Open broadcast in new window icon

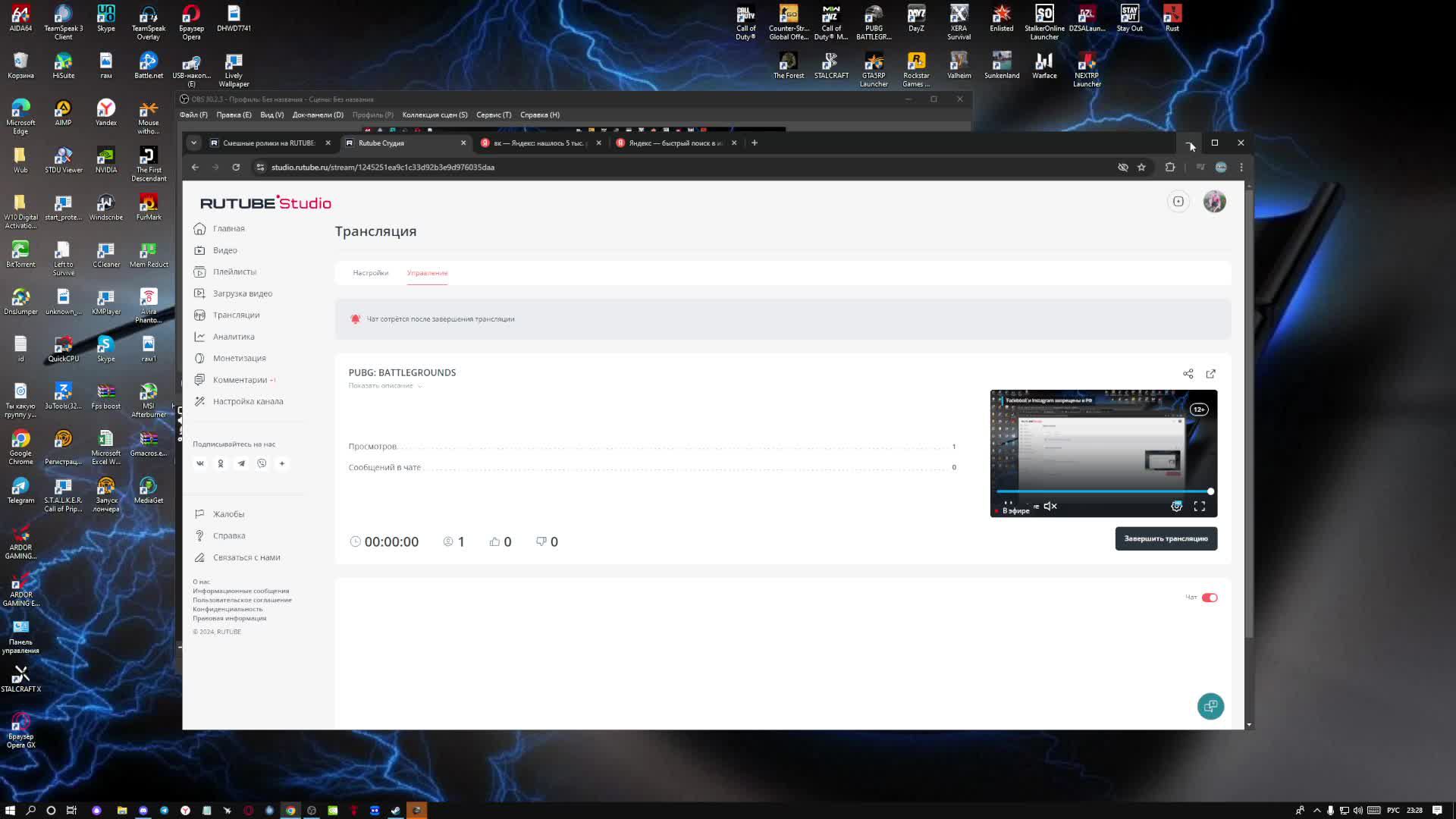[1211, 374]
